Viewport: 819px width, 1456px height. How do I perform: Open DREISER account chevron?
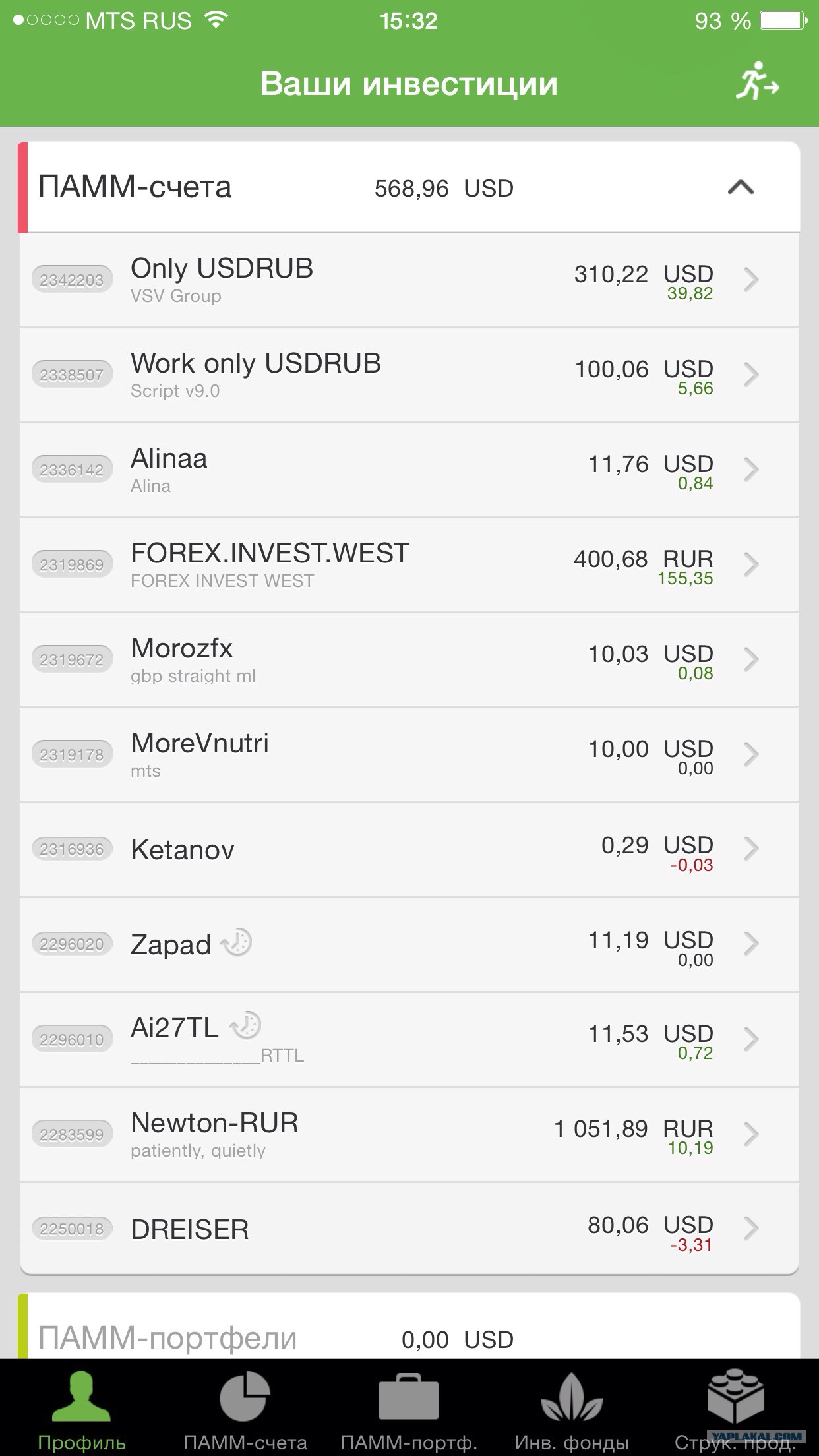point(750,1228)
